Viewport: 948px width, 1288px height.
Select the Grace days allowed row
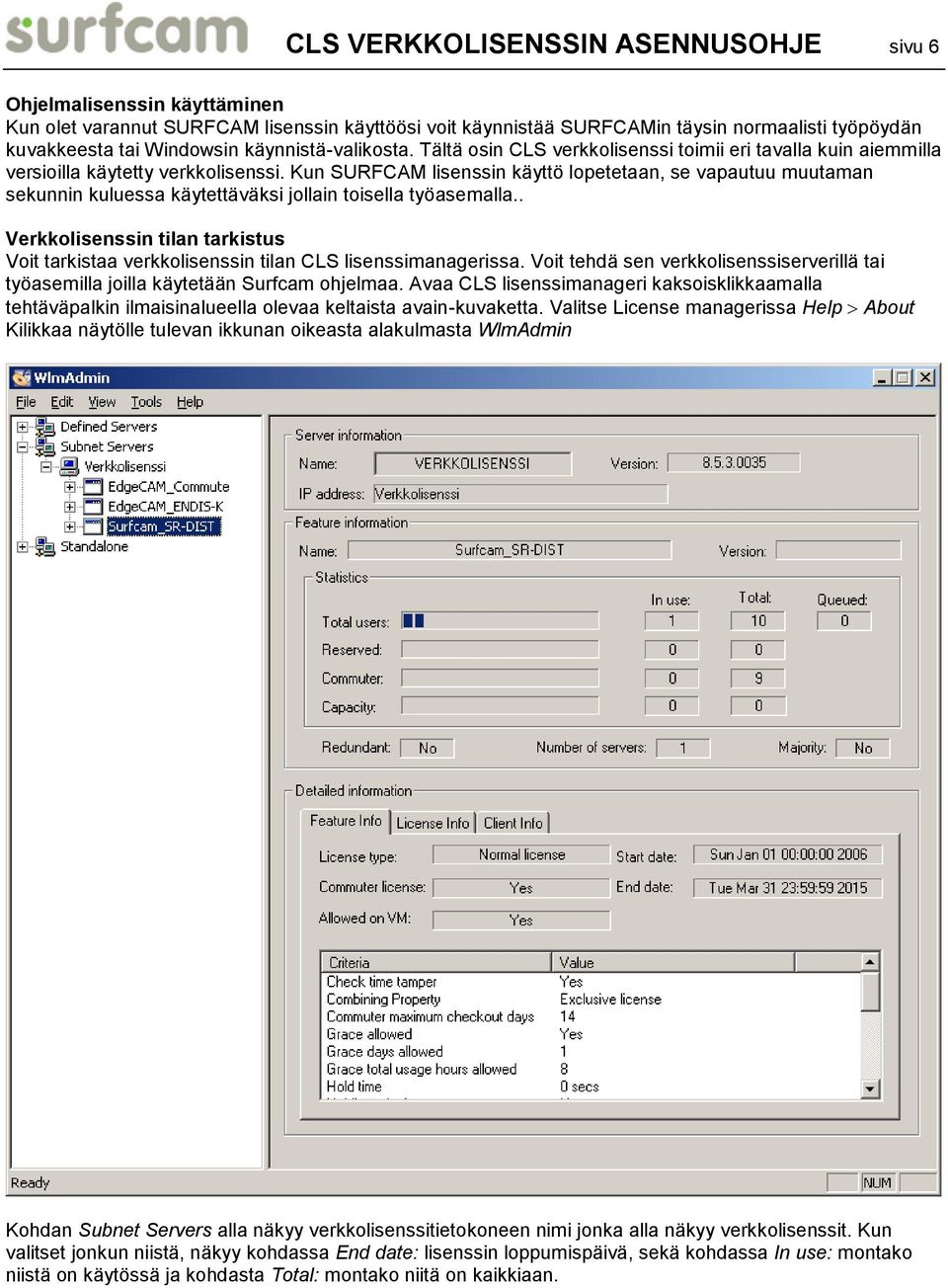(592, 1052)
